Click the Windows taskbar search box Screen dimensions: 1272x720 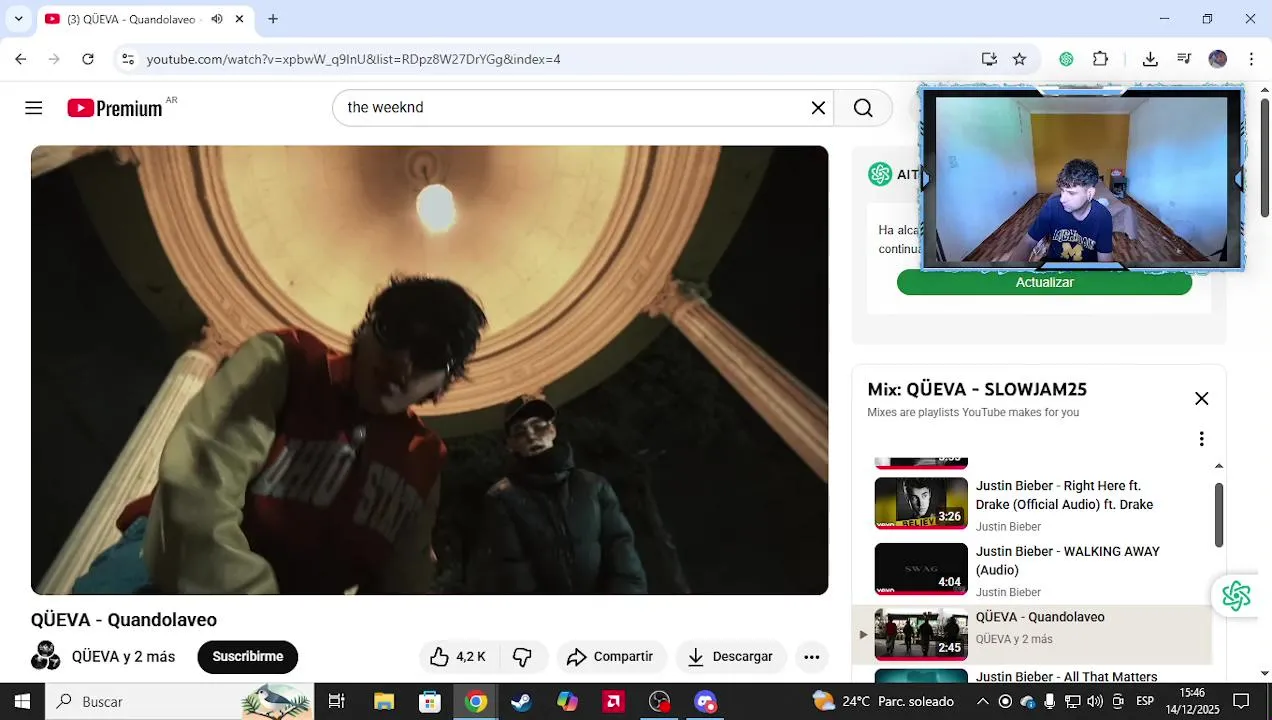click(180, 702)
